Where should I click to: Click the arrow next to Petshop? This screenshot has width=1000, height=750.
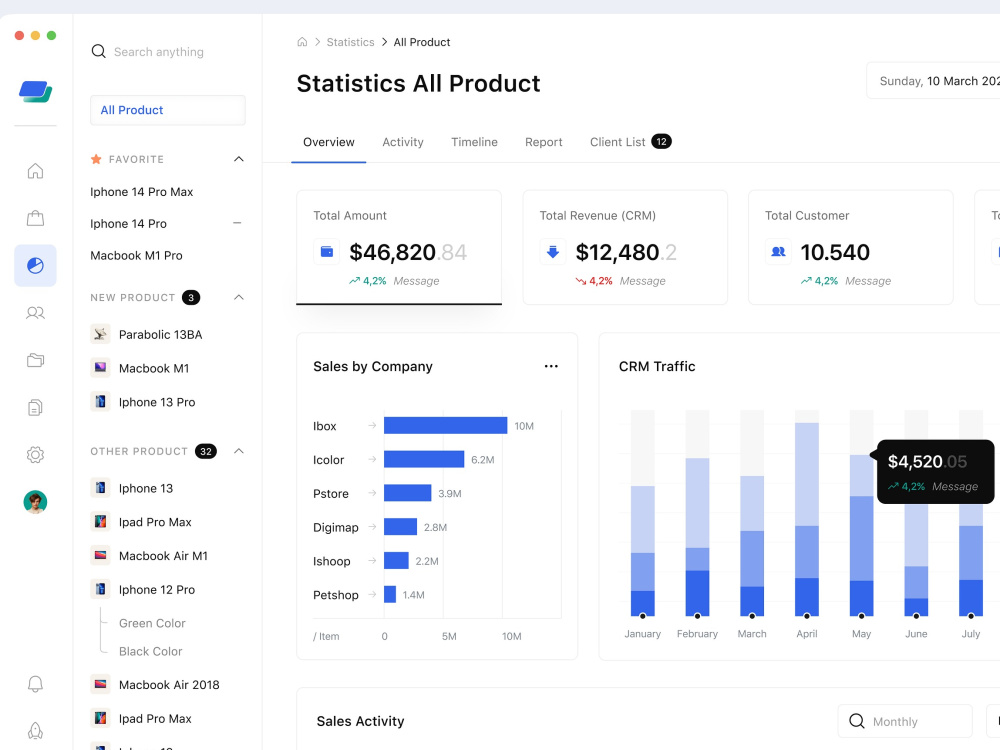(372, 594)
